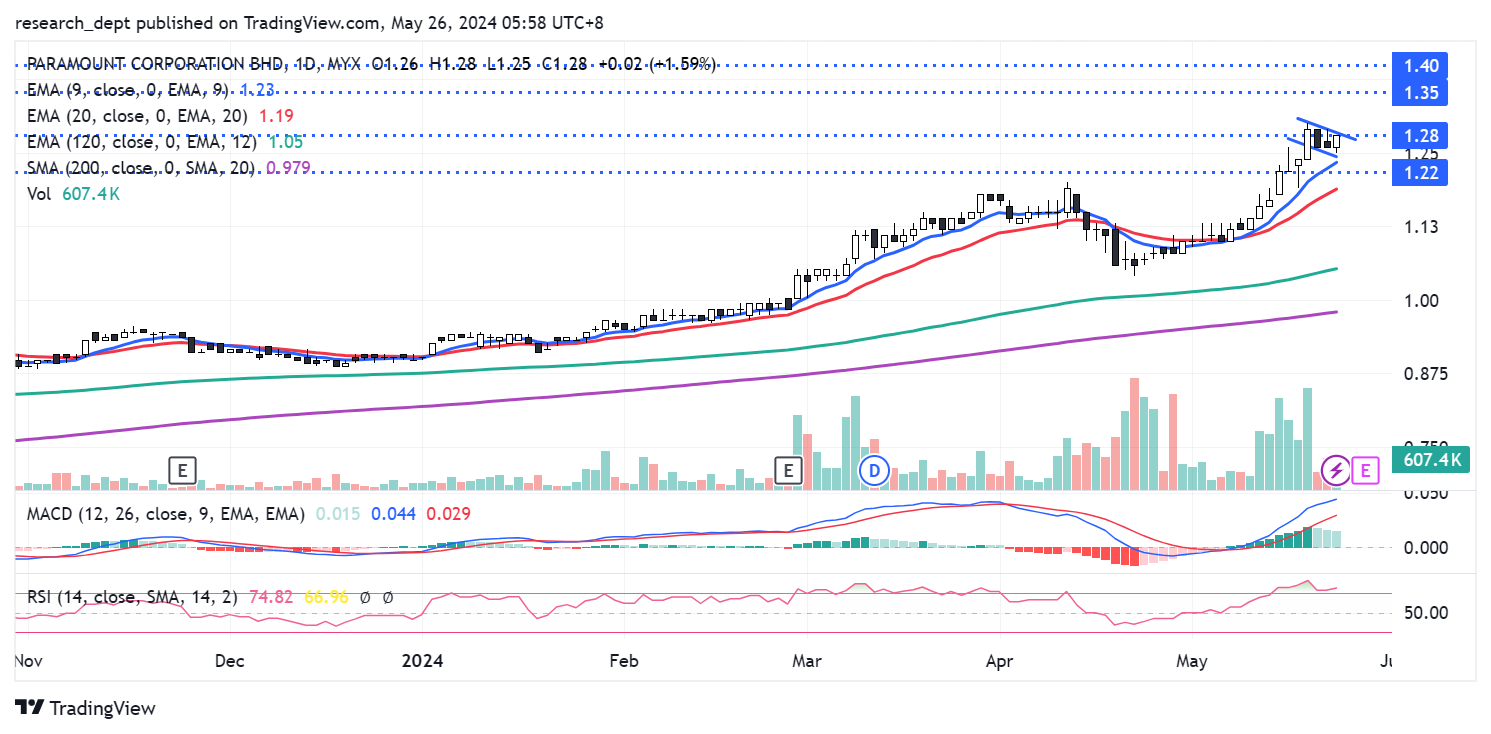Click the earnings E marker near December
The height and width of the screenshot is (734, 1491).
182,469
